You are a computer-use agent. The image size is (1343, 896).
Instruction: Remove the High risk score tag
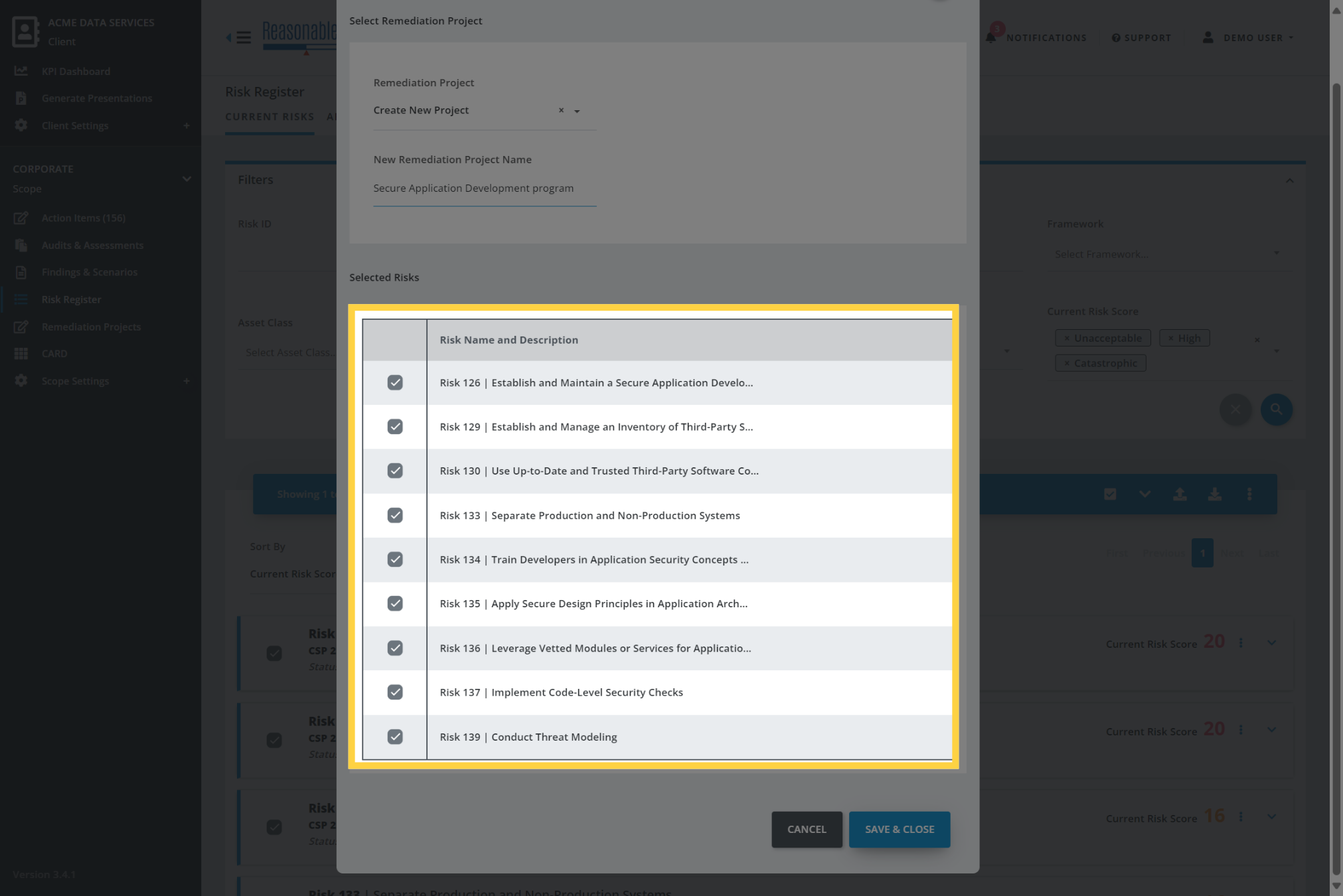1171,338
